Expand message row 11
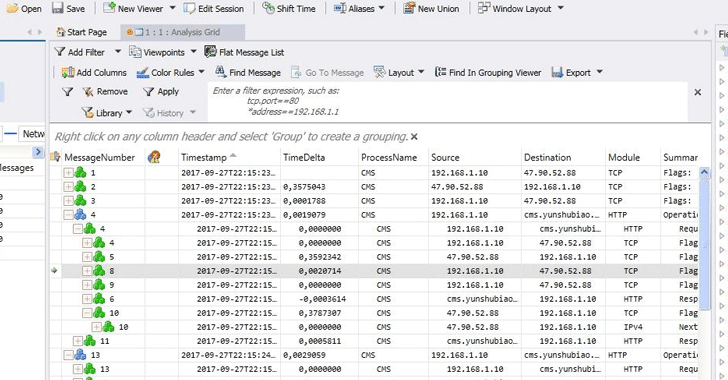728x380 pixels. (78, 341)
